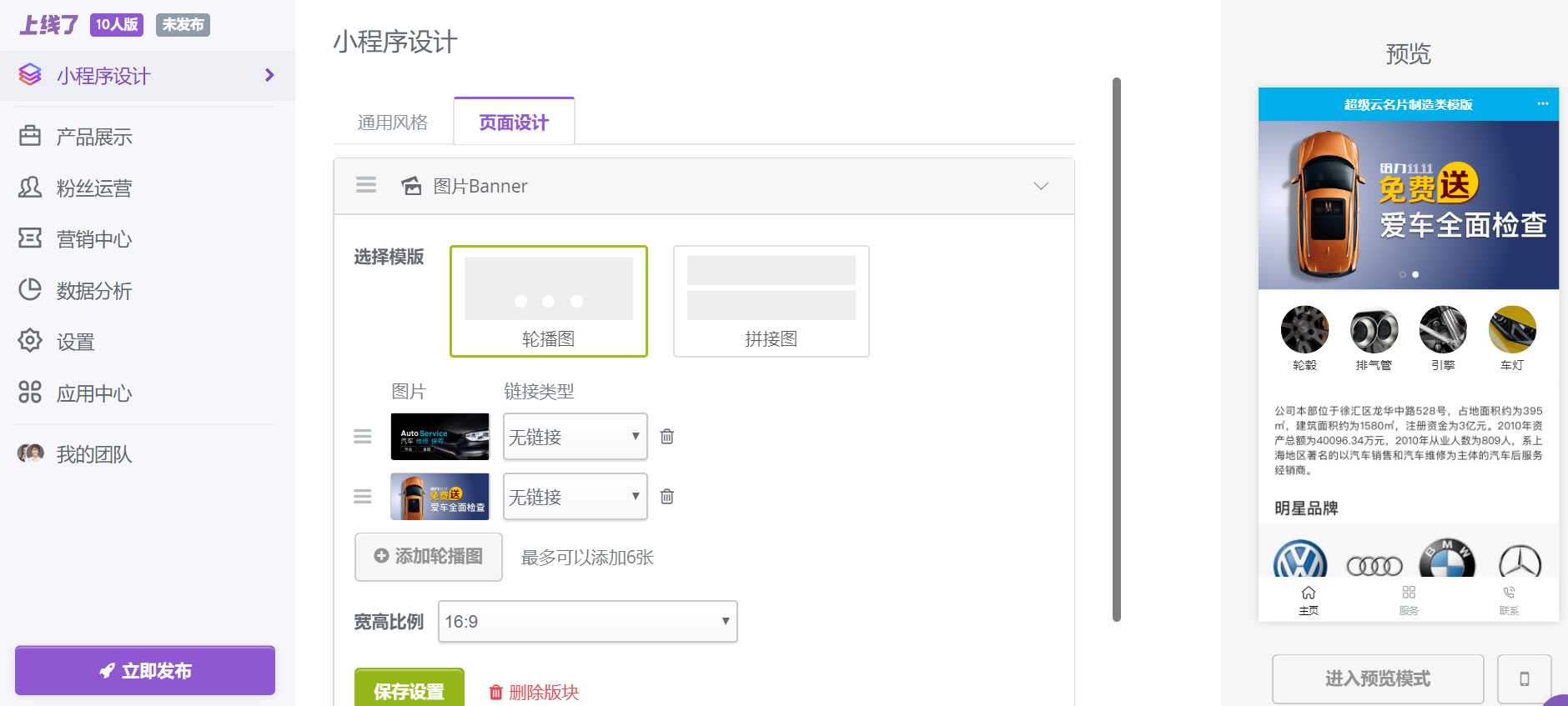The width and height of the screenshot is (1568, 706).
Task: Click the 引擎 category icon in preview
Action: pyautogui.click(x=1443, y=329)
